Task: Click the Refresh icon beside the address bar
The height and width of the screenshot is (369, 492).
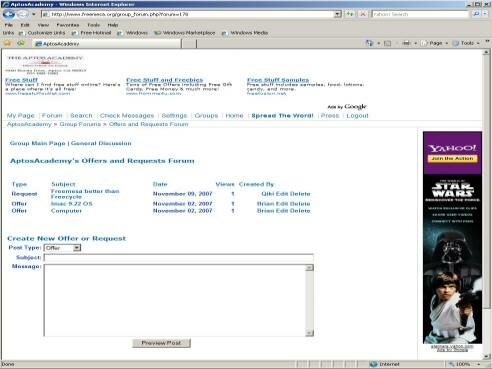Action: tap(350, 14)
